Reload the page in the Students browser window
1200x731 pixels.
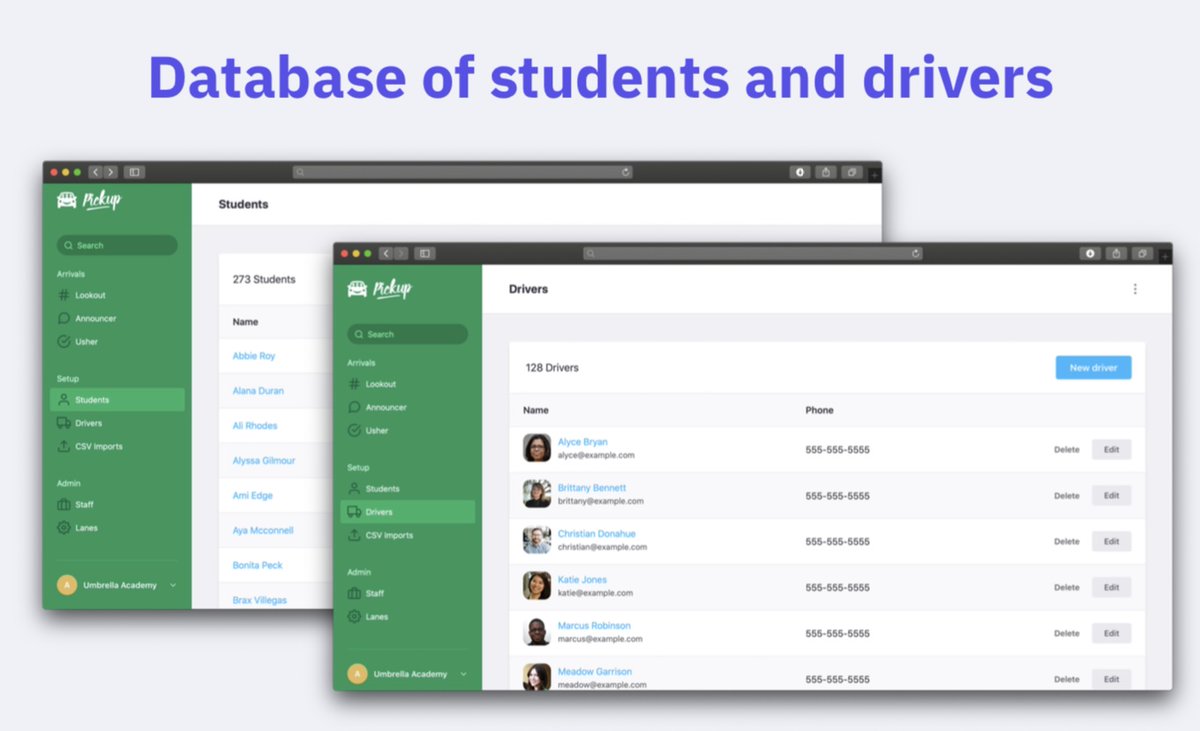click(626, 172)
